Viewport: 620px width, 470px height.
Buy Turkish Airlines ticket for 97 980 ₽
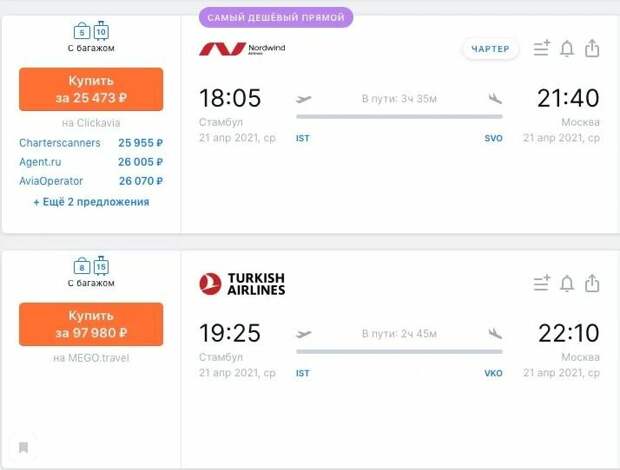[91, 324]
